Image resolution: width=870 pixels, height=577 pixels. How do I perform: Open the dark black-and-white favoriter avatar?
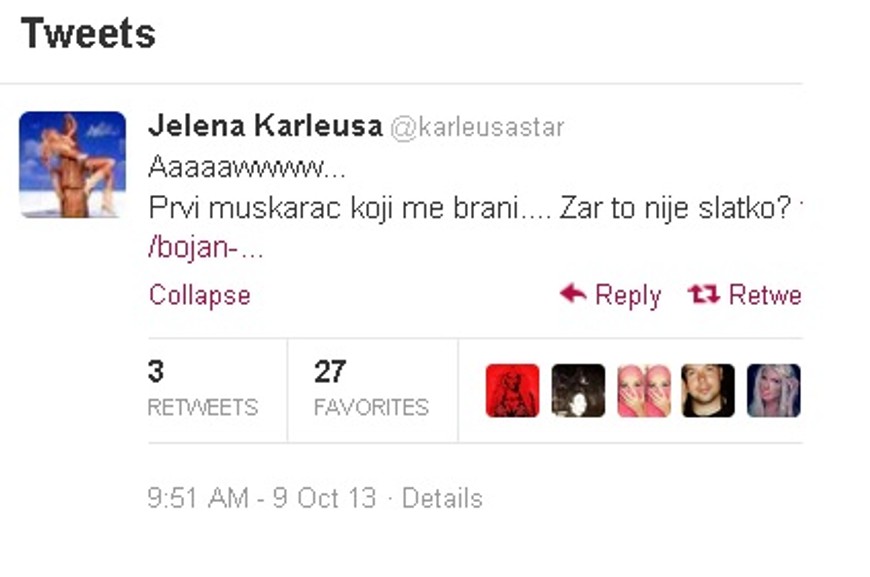578,391
